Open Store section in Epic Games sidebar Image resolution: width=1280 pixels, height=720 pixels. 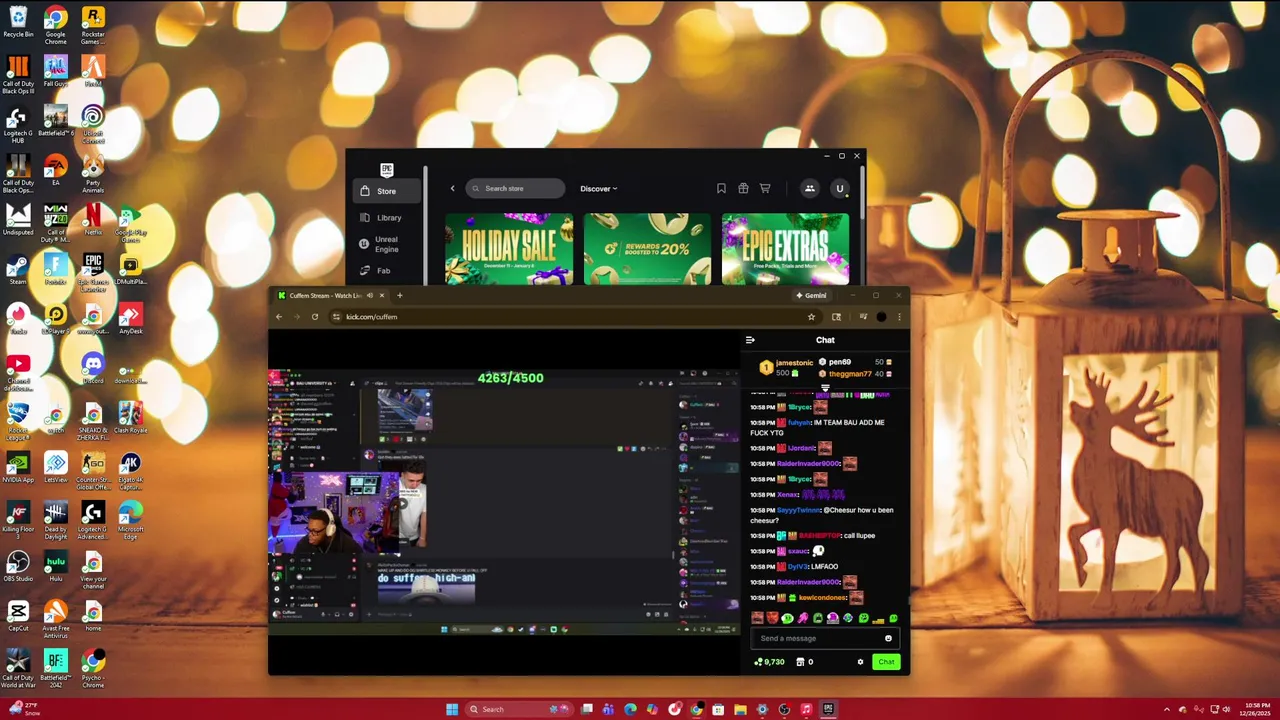point(387,191)
